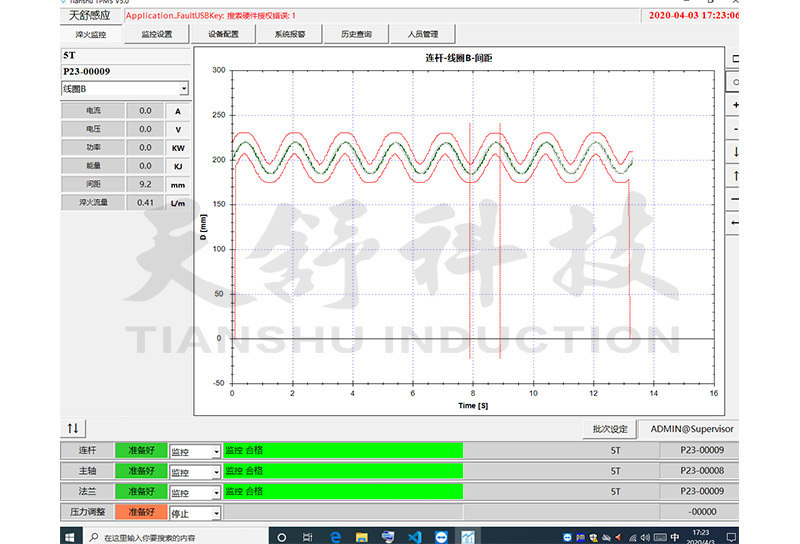Open the 人员管理 tab
The width and height of the screenshot is (800, 544).
[x=423, y=34]
